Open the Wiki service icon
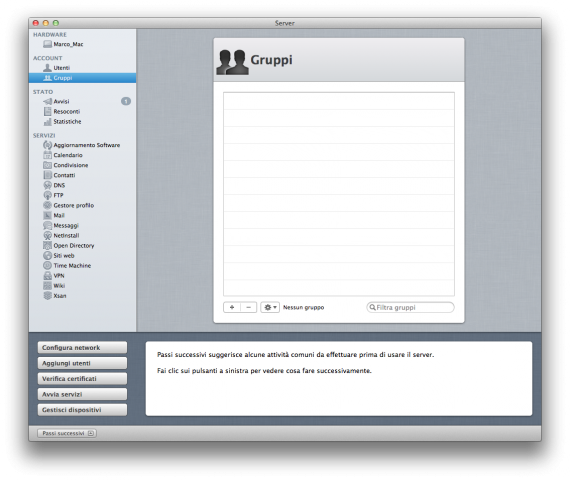The image size is (570, 481). point(47,286)
